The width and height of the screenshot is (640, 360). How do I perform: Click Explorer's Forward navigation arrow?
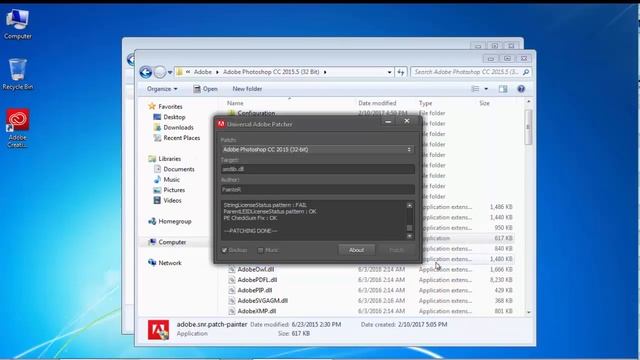click(x=160, y=72)
